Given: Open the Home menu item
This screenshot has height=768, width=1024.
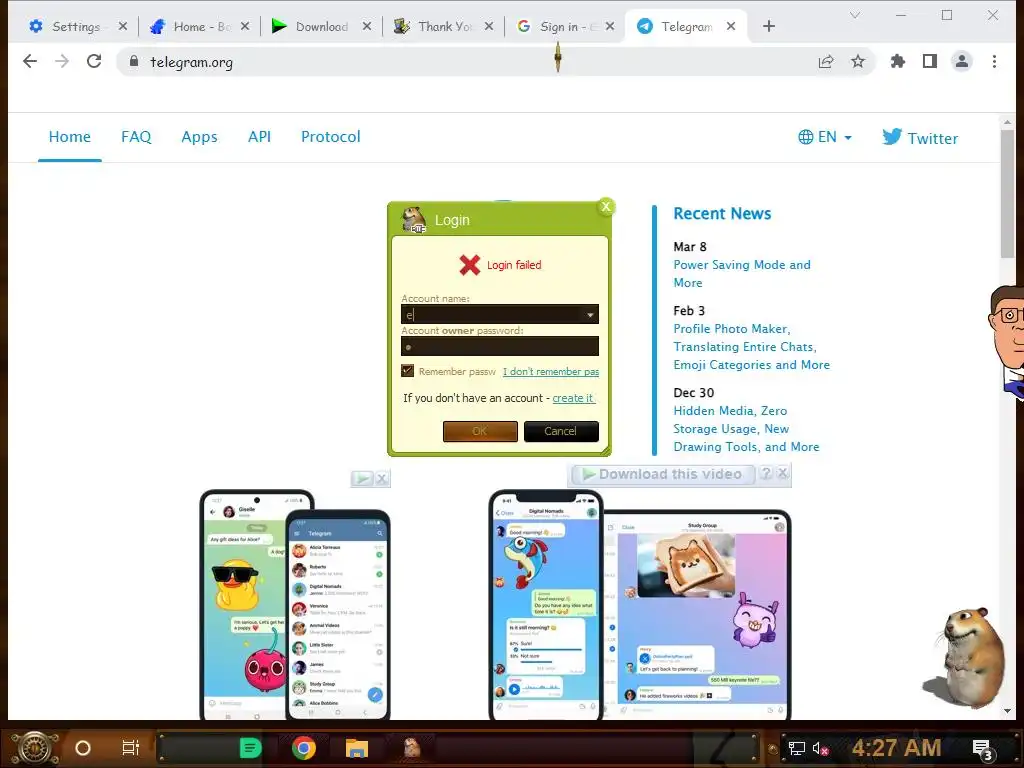Looking at the screenshot, I should coord(70,136).
